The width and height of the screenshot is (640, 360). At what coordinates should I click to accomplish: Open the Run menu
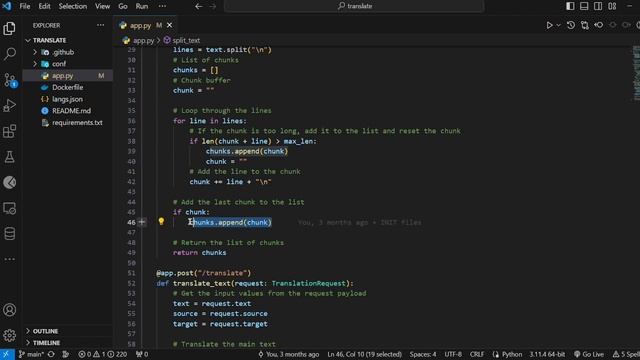(142, 6)
